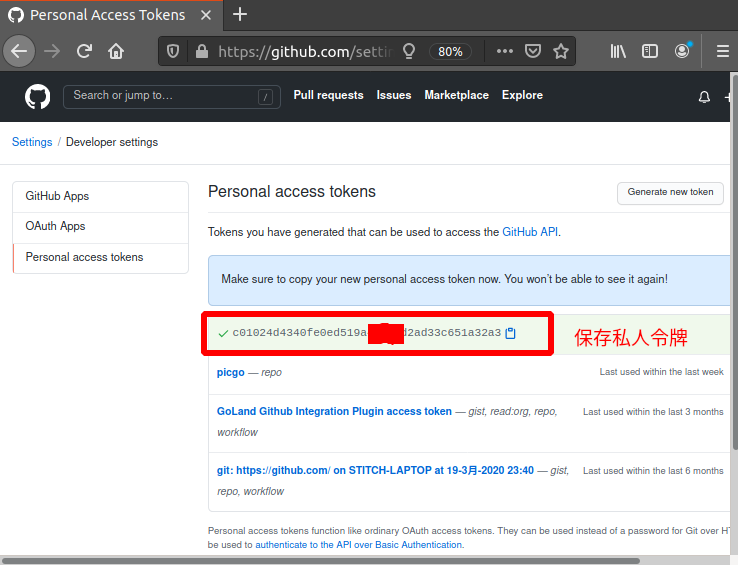The height and width of the screenshot is (565, 738).
Task: Bookmark this page with the star
Action: click(561, 51)
